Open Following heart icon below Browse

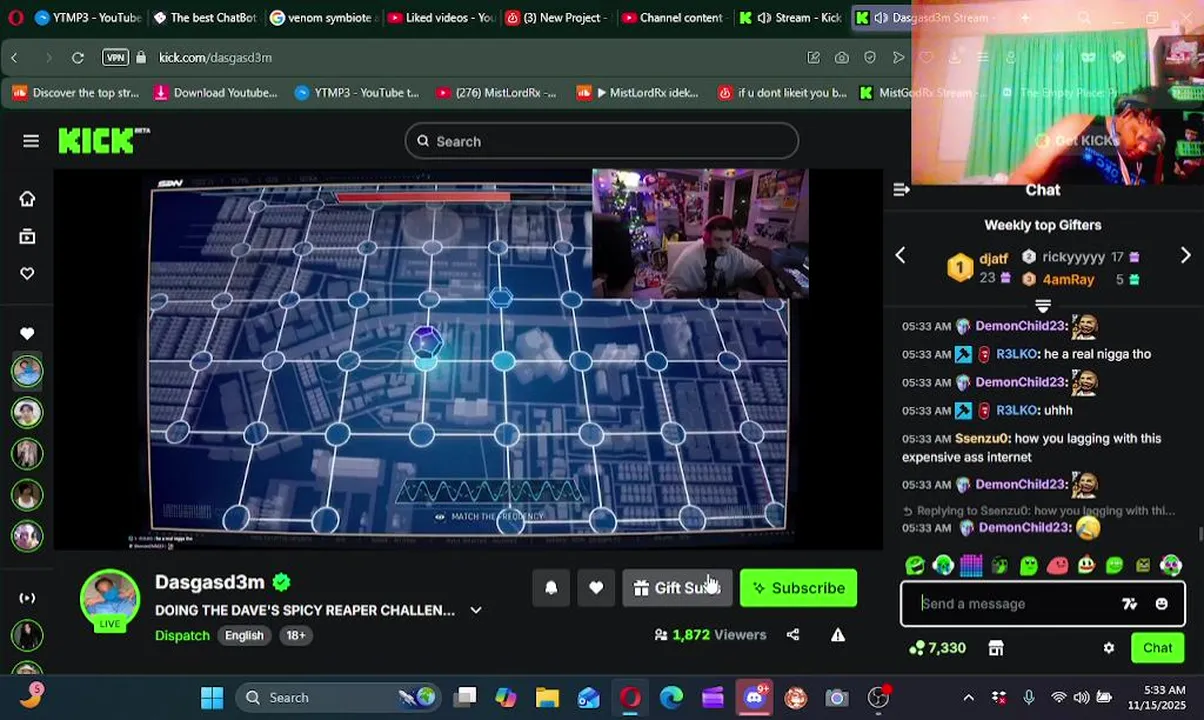[27, 274]
